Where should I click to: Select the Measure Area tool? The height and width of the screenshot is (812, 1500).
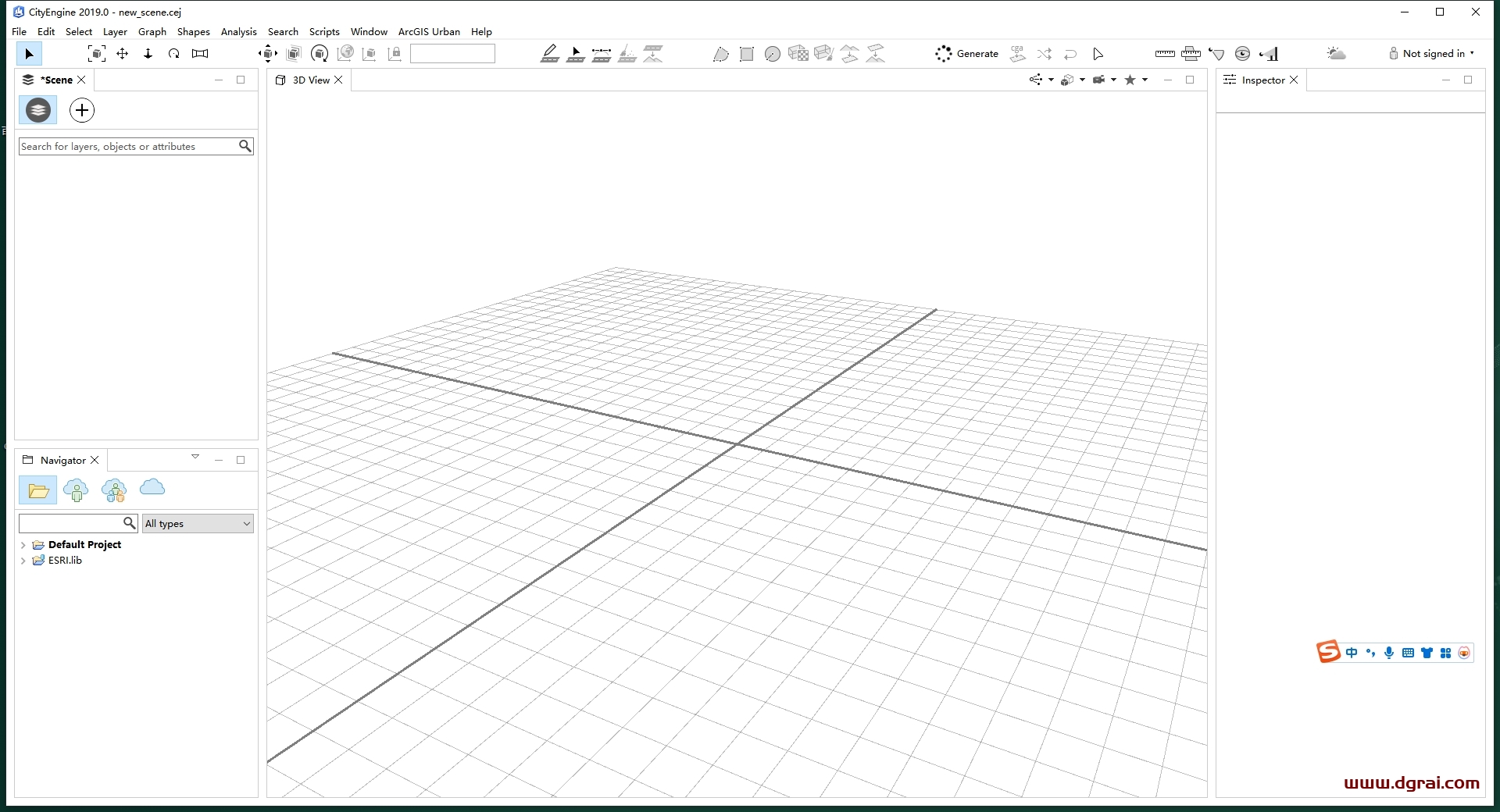point(1191,54)
